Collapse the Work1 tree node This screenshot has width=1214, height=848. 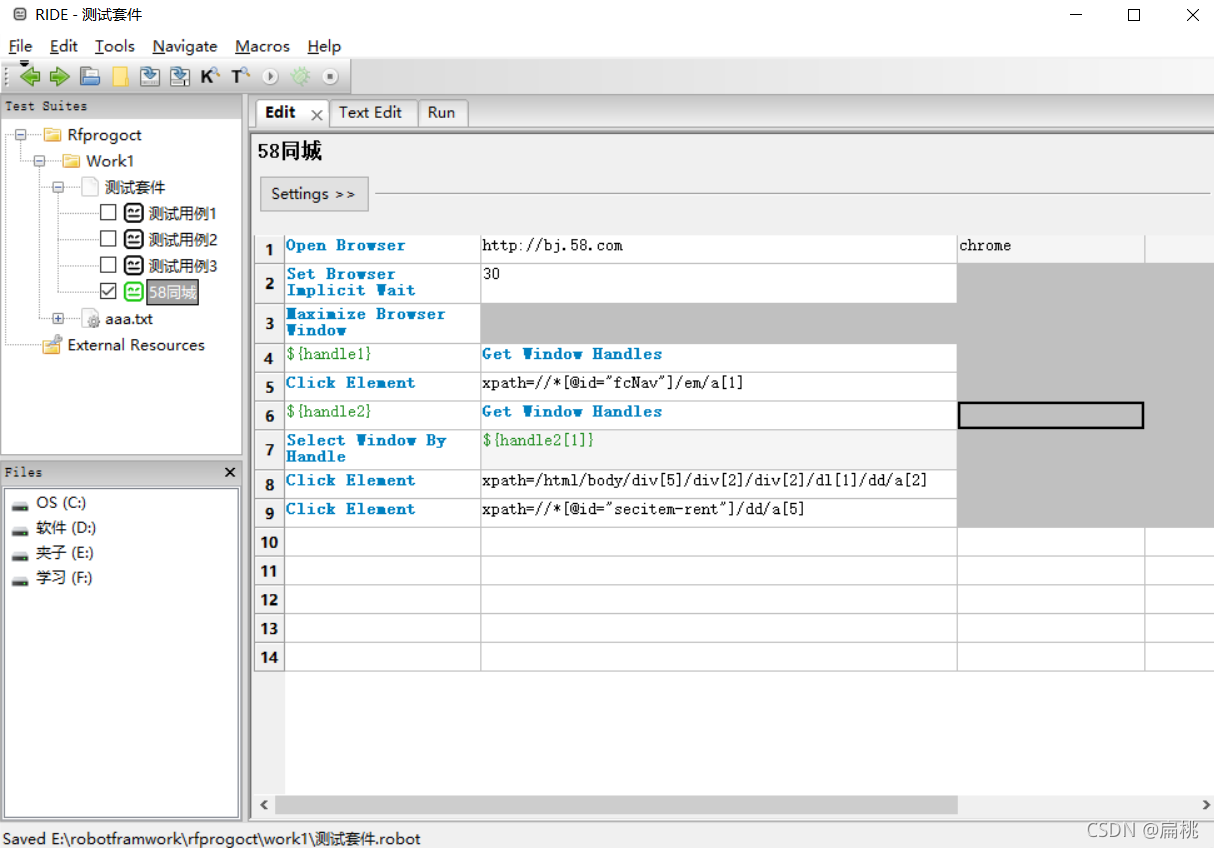(x=39, y=161)
